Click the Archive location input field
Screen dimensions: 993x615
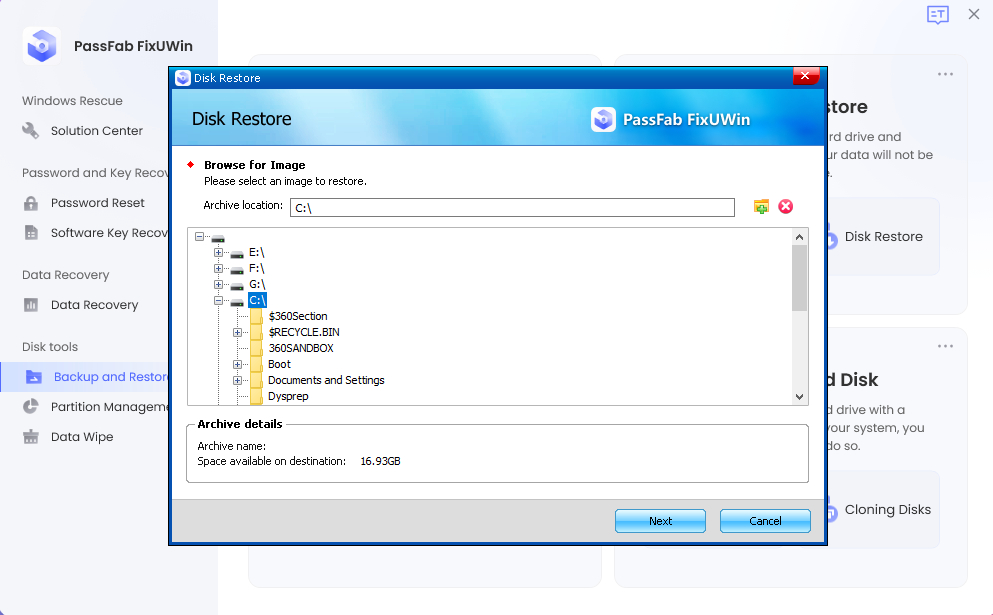tap(512, 208)
